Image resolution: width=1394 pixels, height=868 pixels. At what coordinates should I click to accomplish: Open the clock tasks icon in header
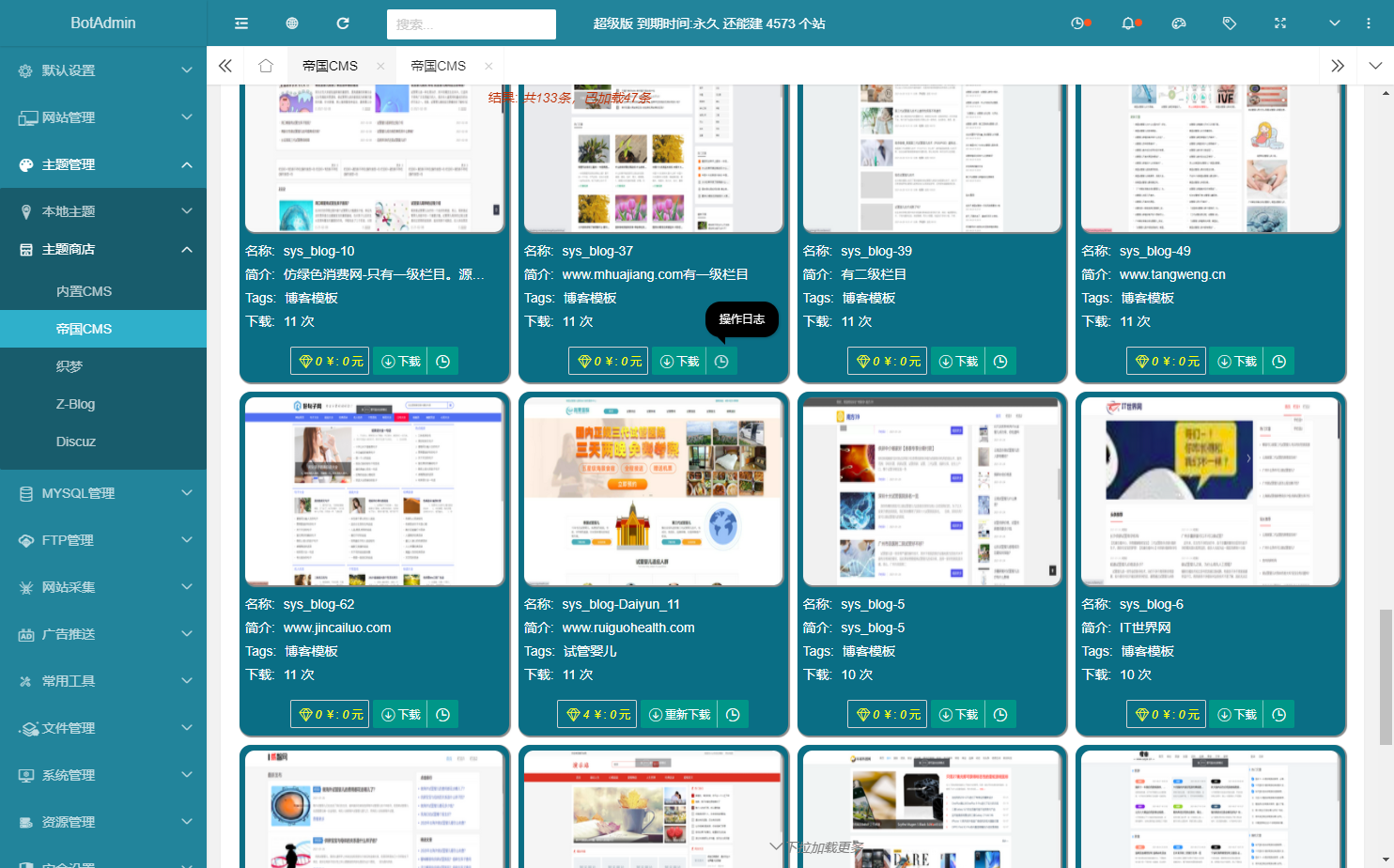click(x=1079, y=23)
